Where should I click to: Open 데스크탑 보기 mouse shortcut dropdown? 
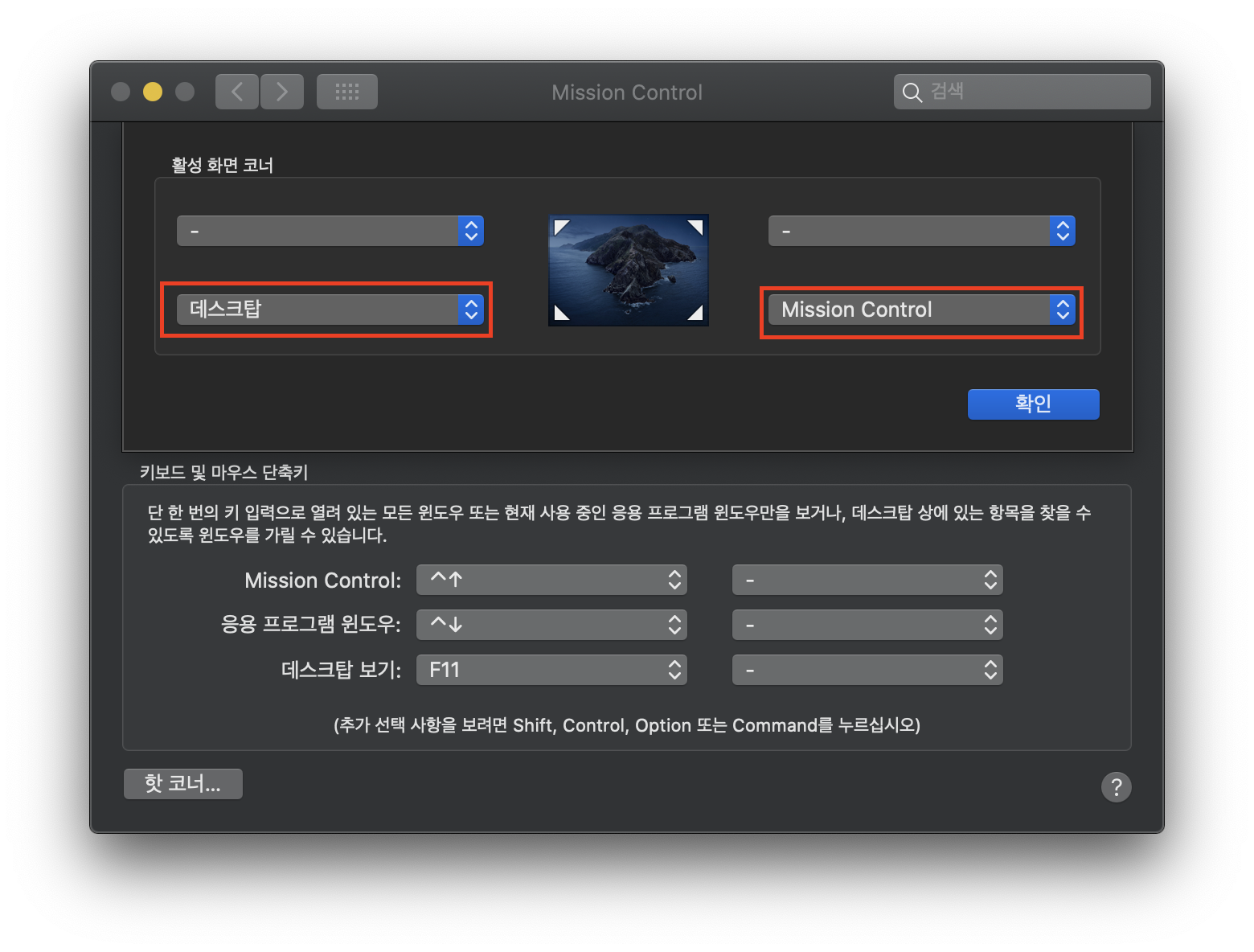867,670
